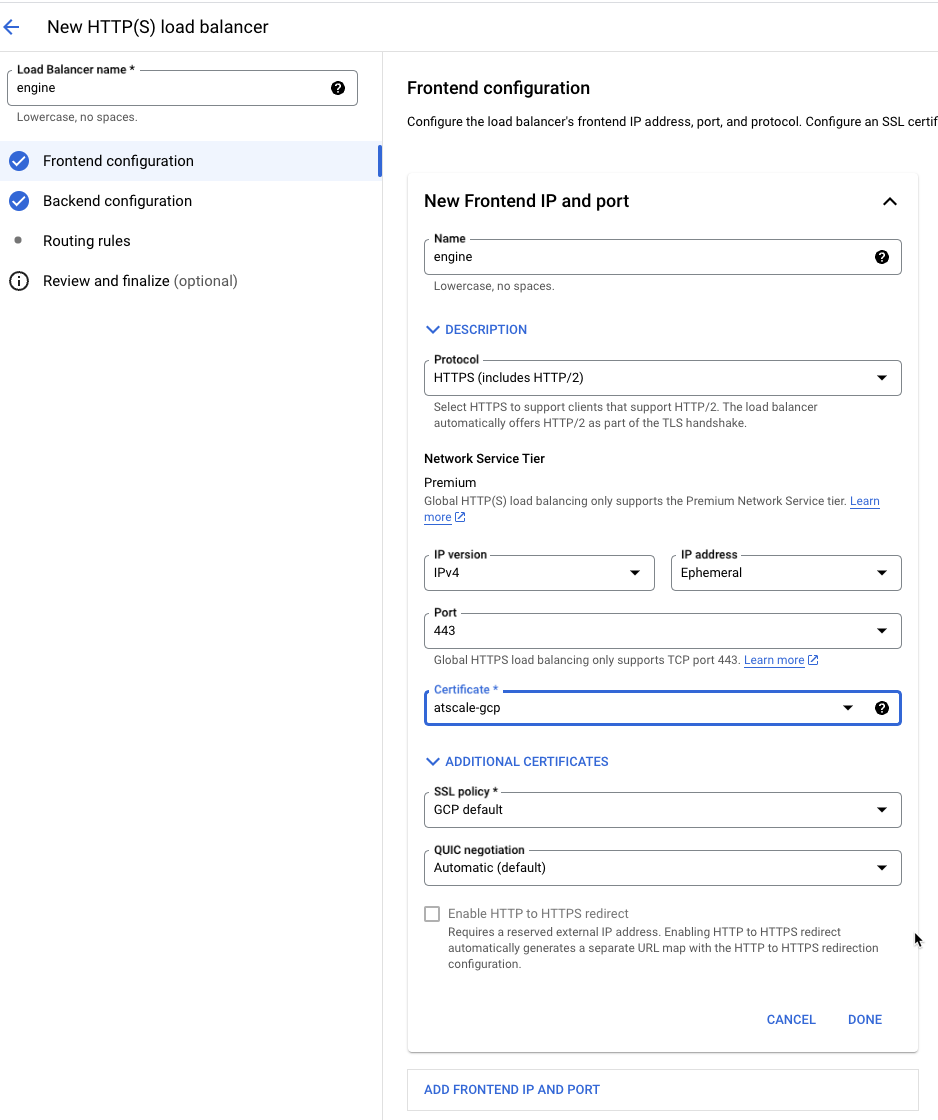Click the Review and finalize info icon
The width and height of the screenshot is (938, 1120).
[x=19, y=281]
